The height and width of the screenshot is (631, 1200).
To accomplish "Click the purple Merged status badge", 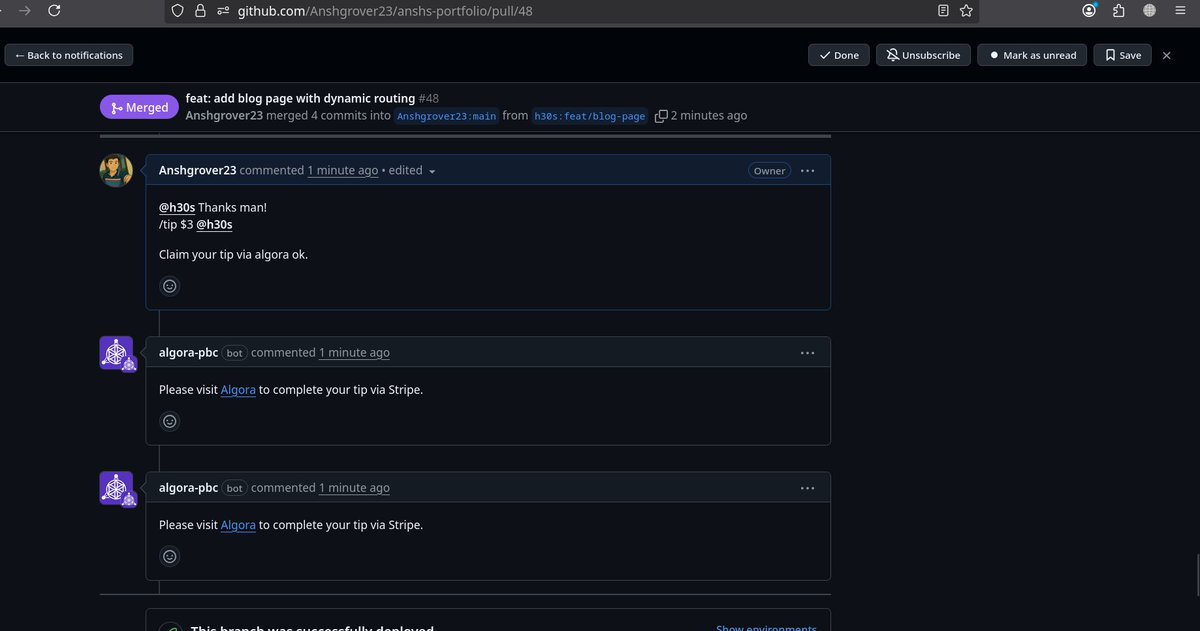I will click(139, 107).
